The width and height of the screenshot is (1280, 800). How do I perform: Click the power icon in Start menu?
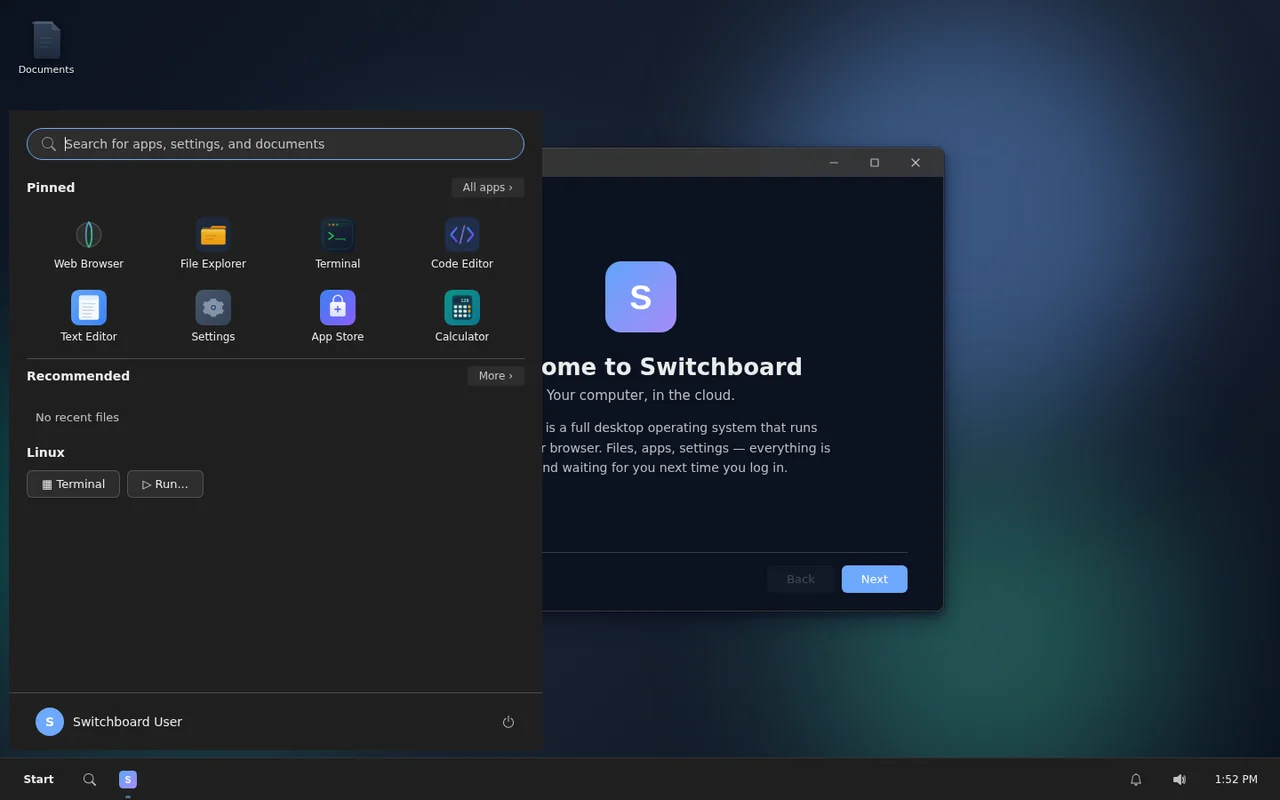(x=508, y=722)
